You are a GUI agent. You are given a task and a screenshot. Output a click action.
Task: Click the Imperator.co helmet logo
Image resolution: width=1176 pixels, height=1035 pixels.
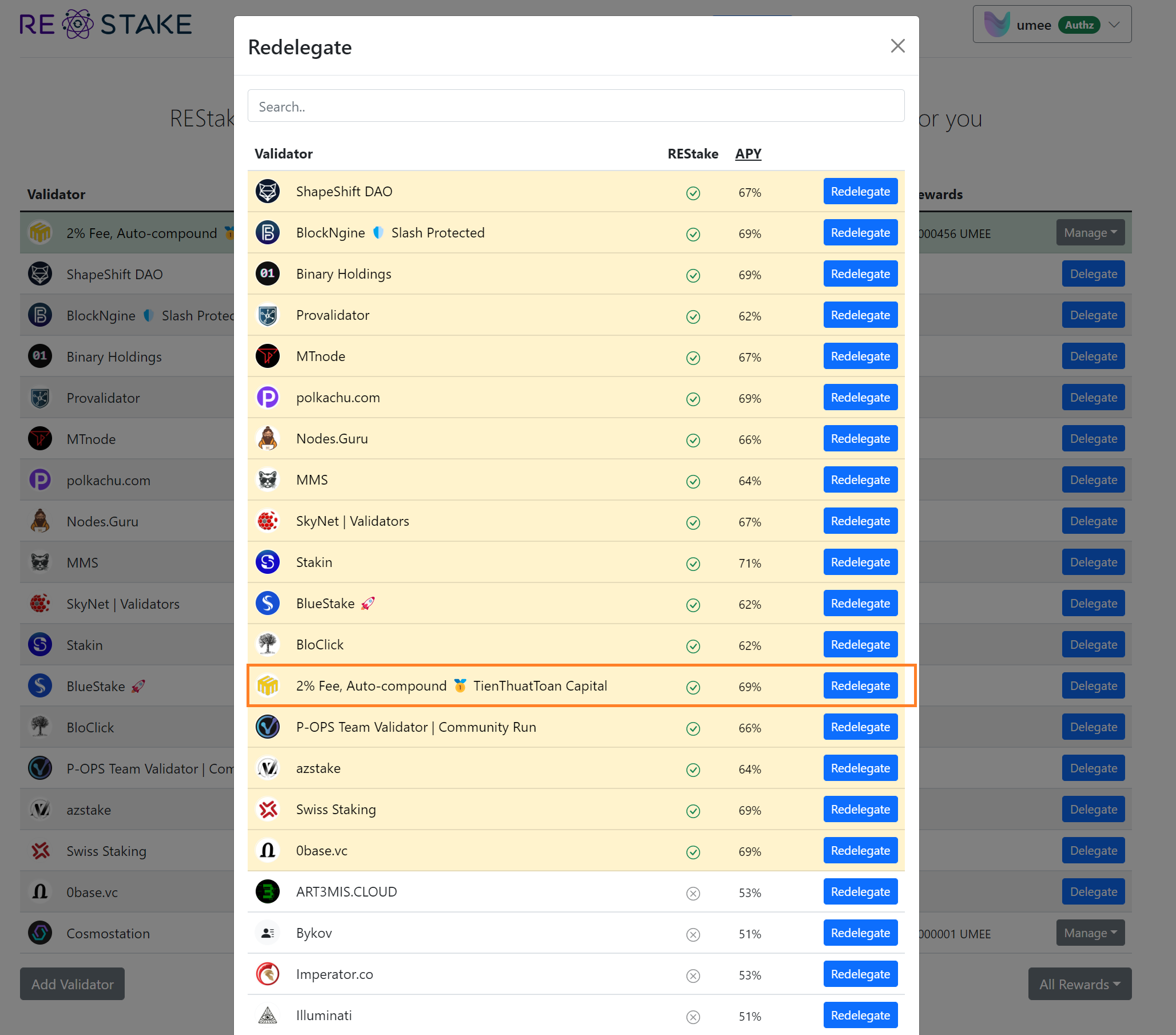268,974
